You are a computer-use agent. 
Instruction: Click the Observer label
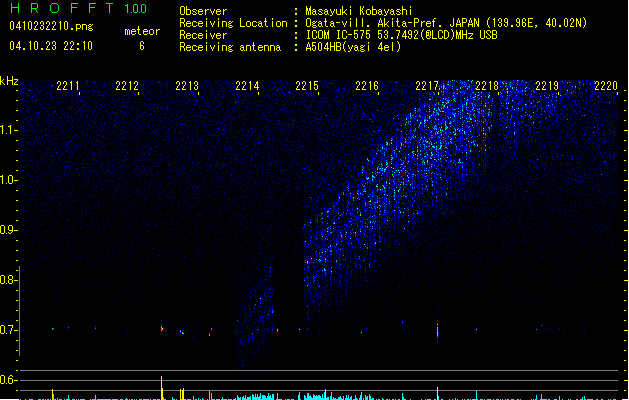[x=203, y=11]
